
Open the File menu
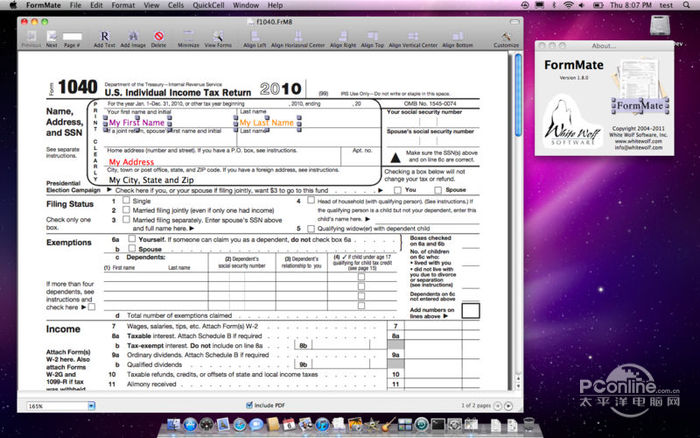click(x=75, y=5)
